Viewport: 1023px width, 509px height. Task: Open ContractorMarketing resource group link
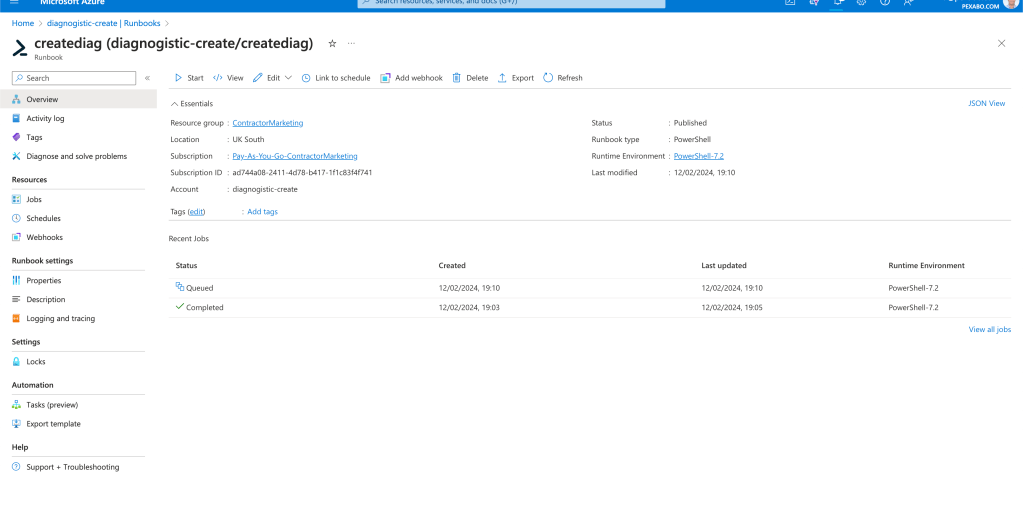267,123
